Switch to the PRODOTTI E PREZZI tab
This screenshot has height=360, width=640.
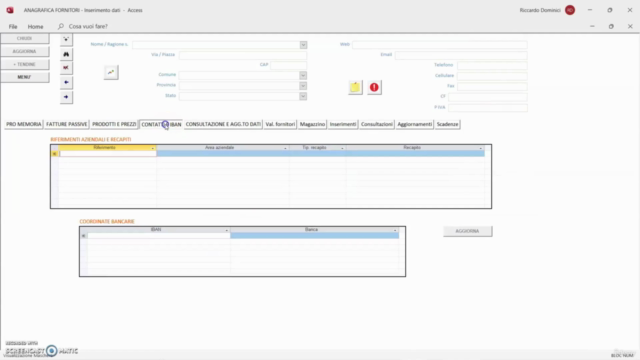pos(114,124)
